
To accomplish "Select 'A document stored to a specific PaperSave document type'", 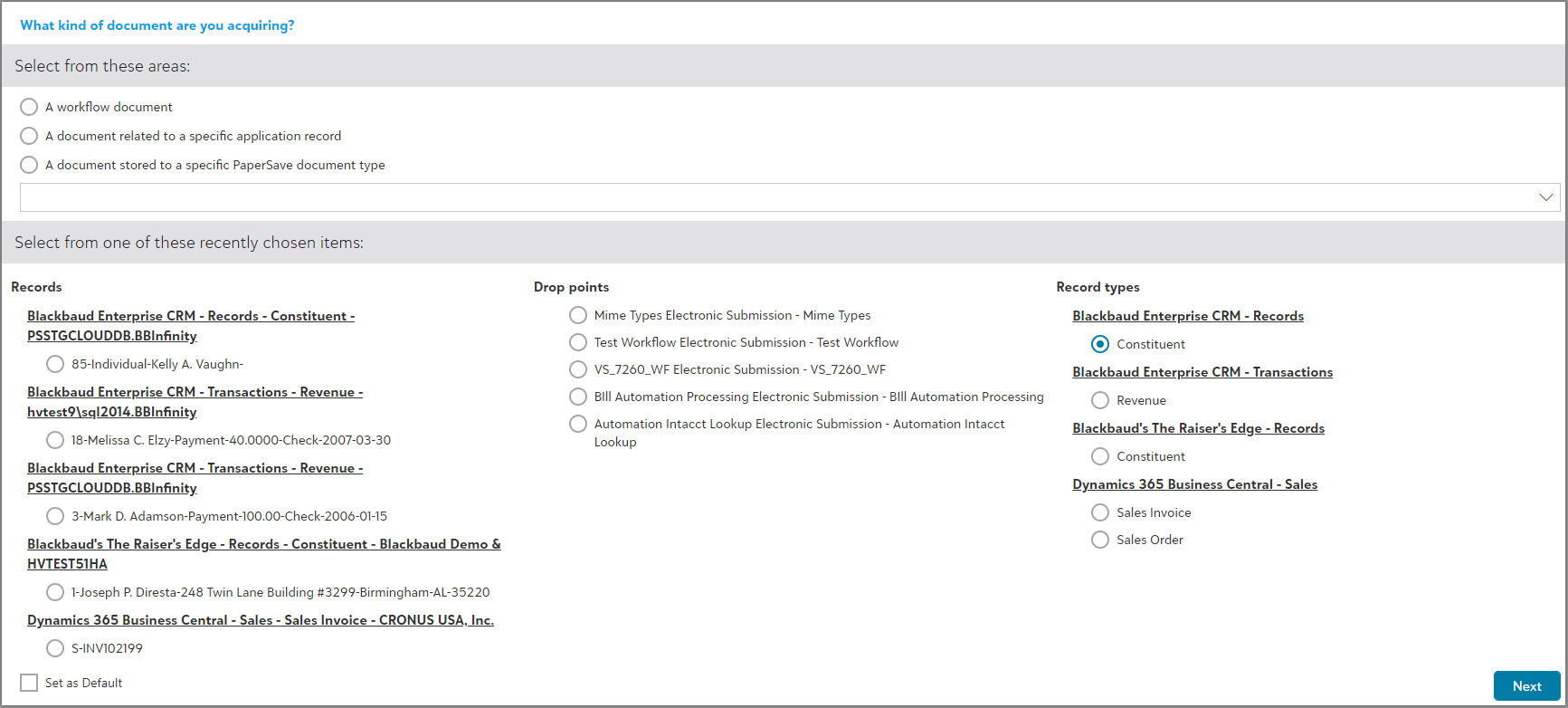I will click(x=29, y=165).
